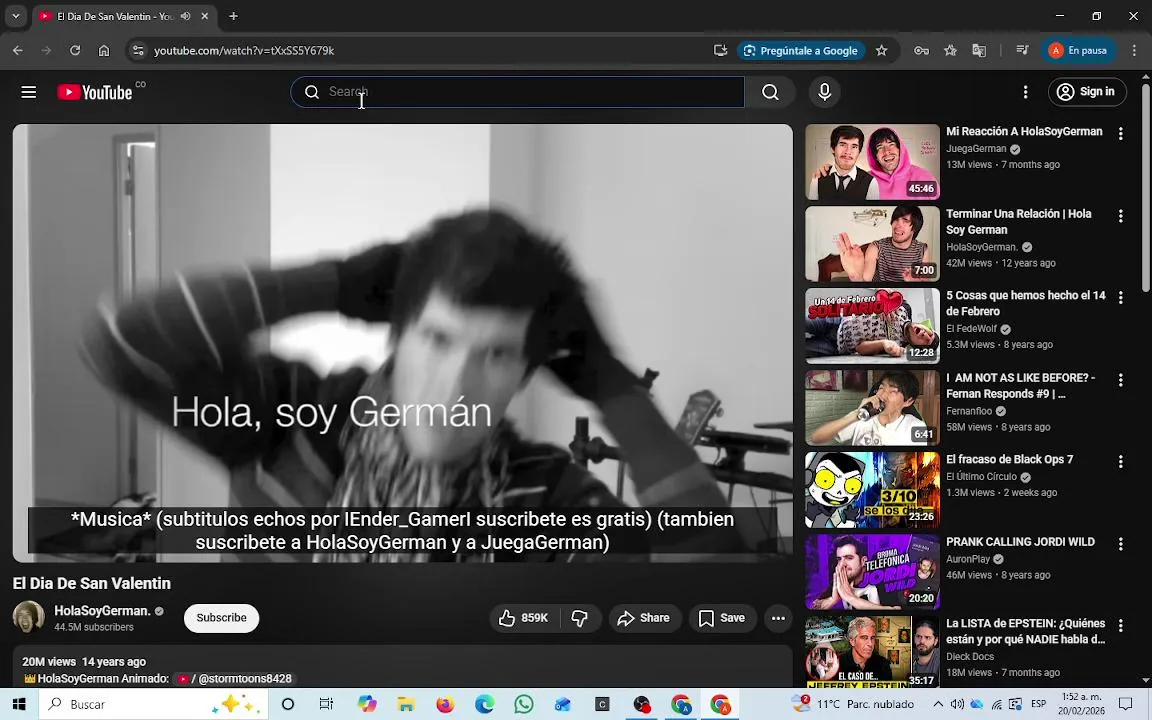The image size is (1152, 720).
Task: Open password manager key icon
Action: 921,51
